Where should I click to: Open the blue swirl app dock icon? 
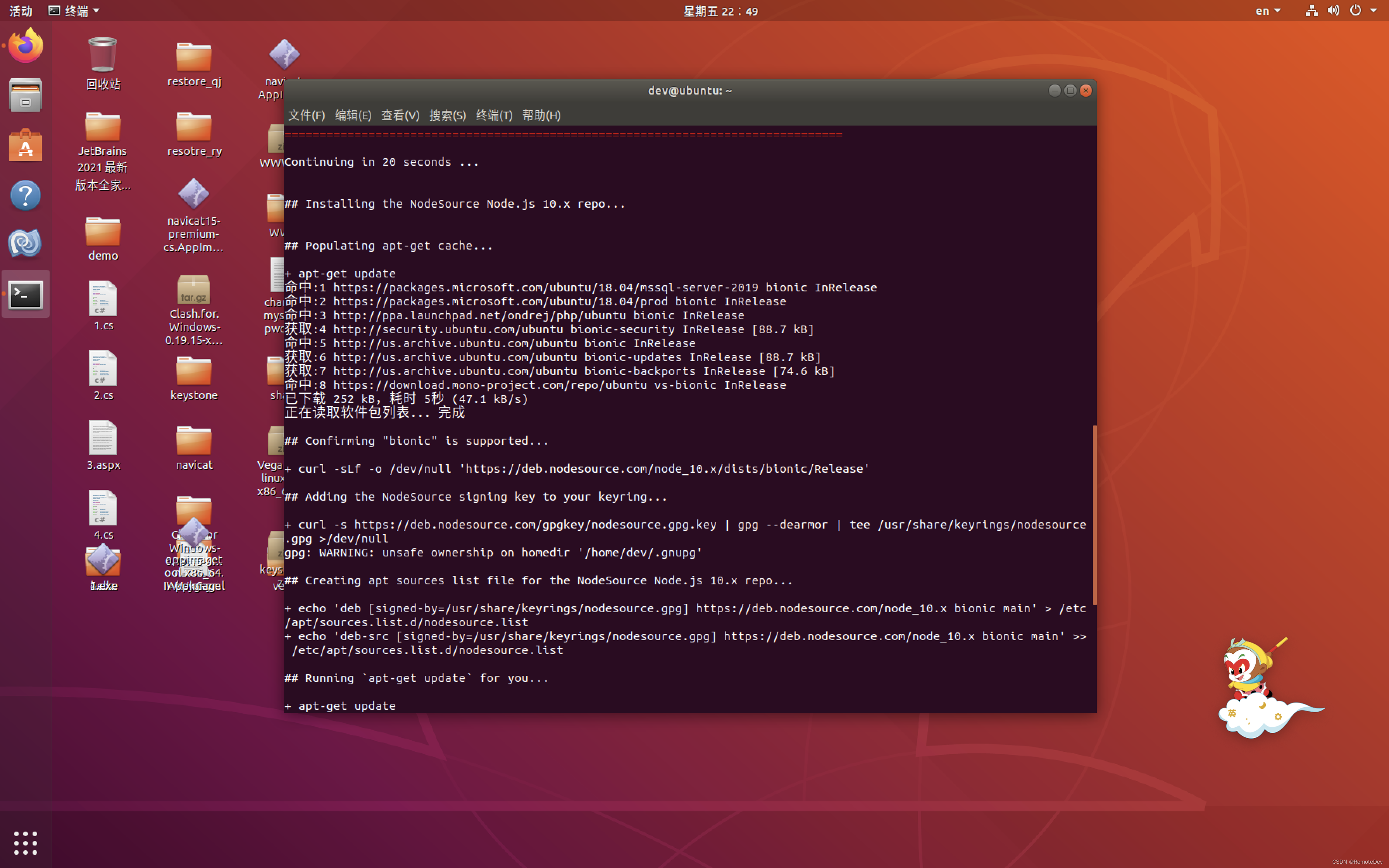tap(25, 243)
